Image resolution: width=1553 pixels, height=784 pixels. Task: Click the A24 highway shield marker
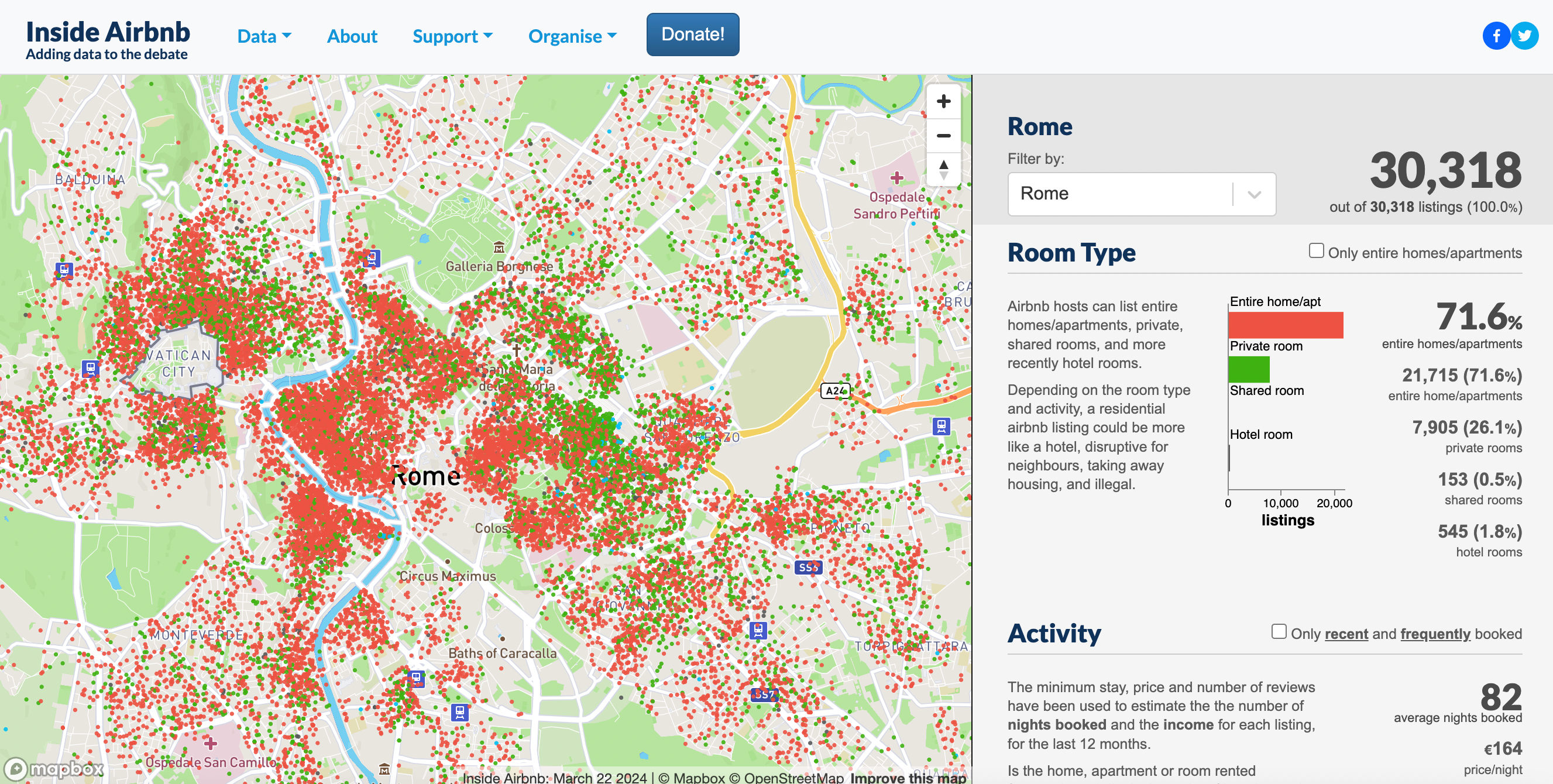tap(836, 391)
